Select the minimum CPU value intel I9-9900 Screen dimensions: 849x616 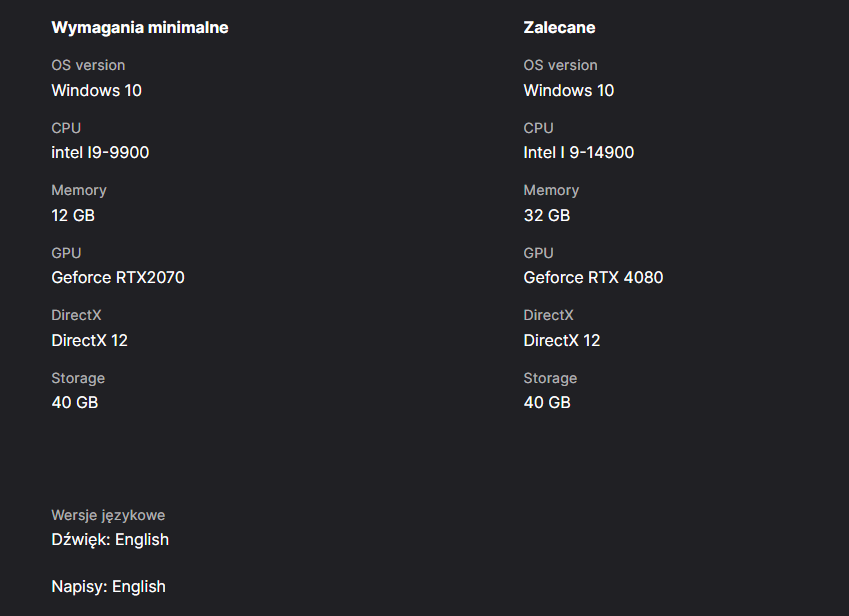click(100, 153)
